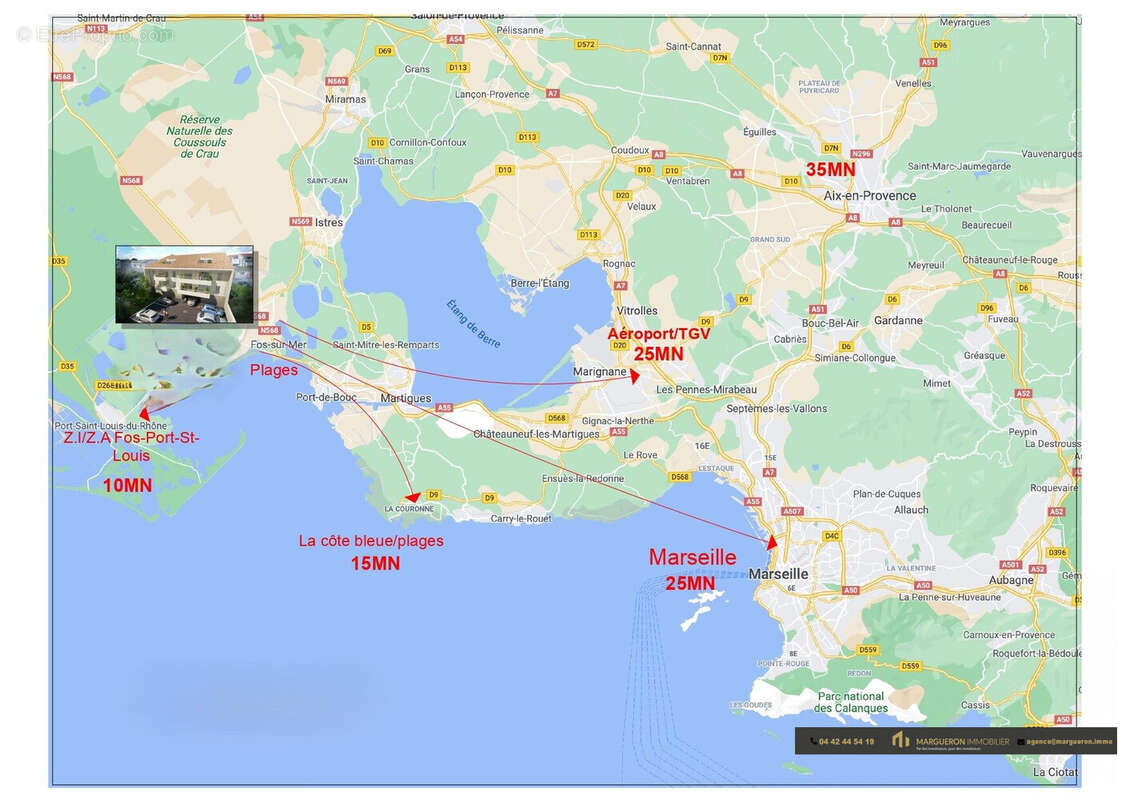Click the Aéroport/TGV 25MN label
This screenshot has height=800, width=1130.
[659, 343]
